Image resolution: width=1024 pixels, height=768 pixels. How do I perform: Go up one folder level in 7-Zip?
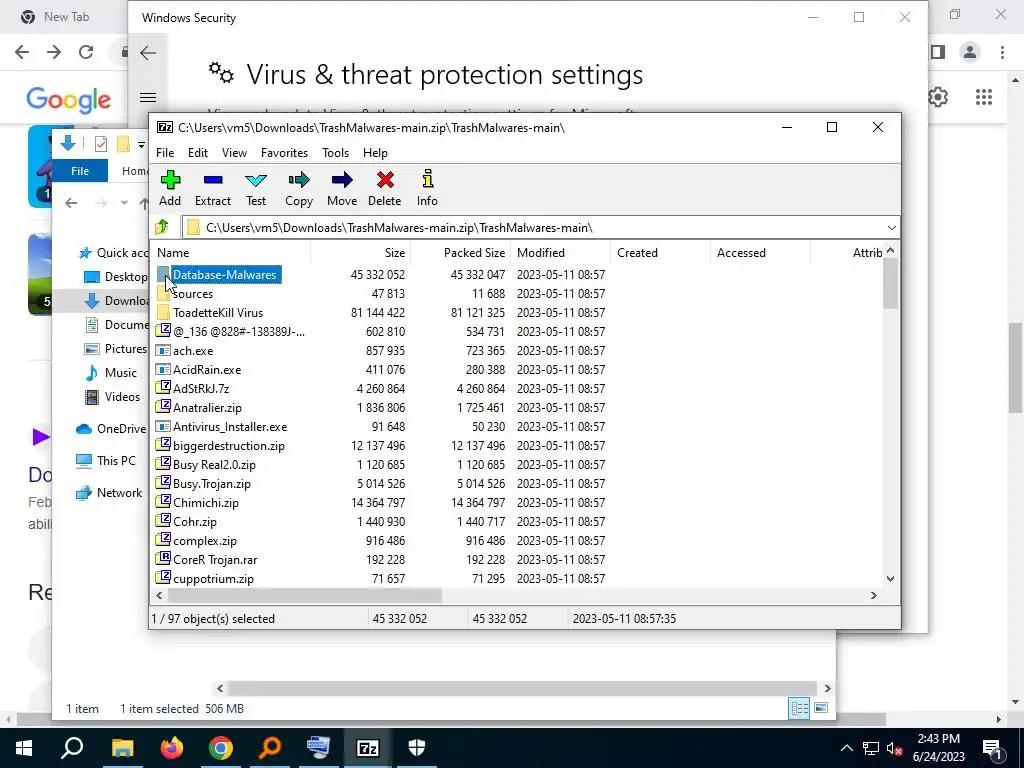162,227
